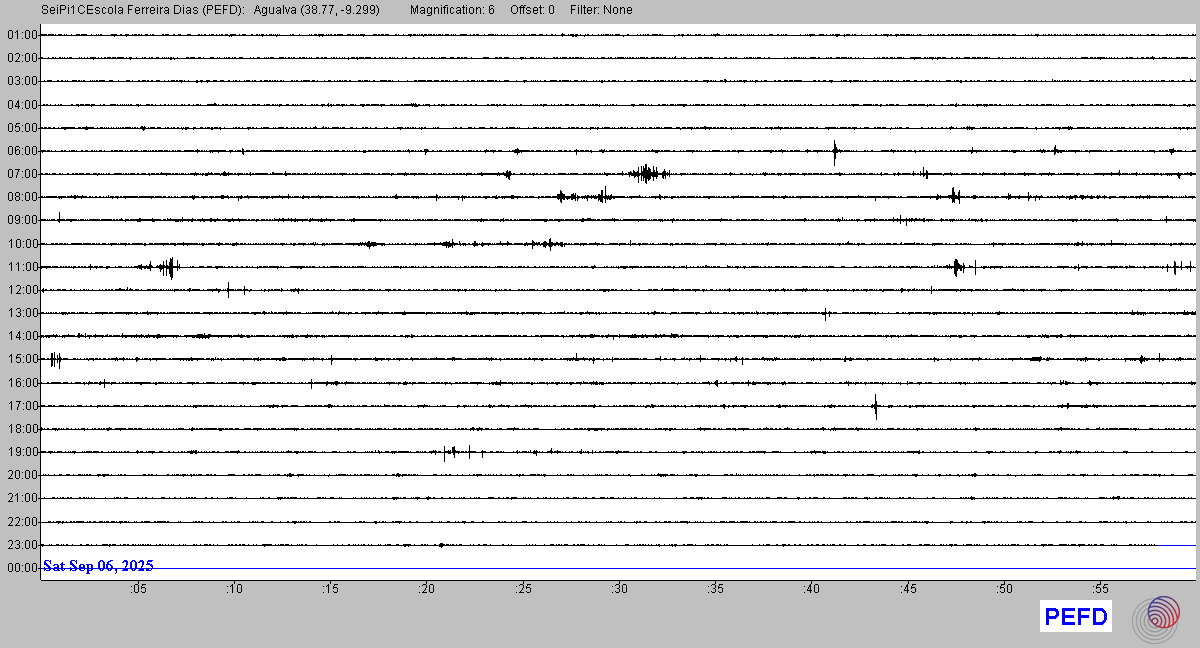This screenshot has height=648, width=1200.
Task: Click the :30 minute axis label
Action: (618, 589)
